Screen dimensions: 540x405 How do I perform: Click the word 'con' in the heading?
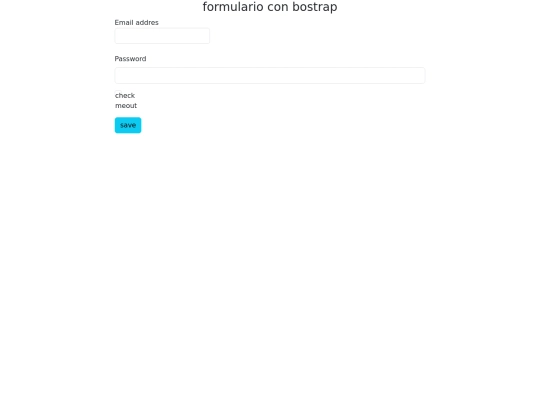point(278,7)
